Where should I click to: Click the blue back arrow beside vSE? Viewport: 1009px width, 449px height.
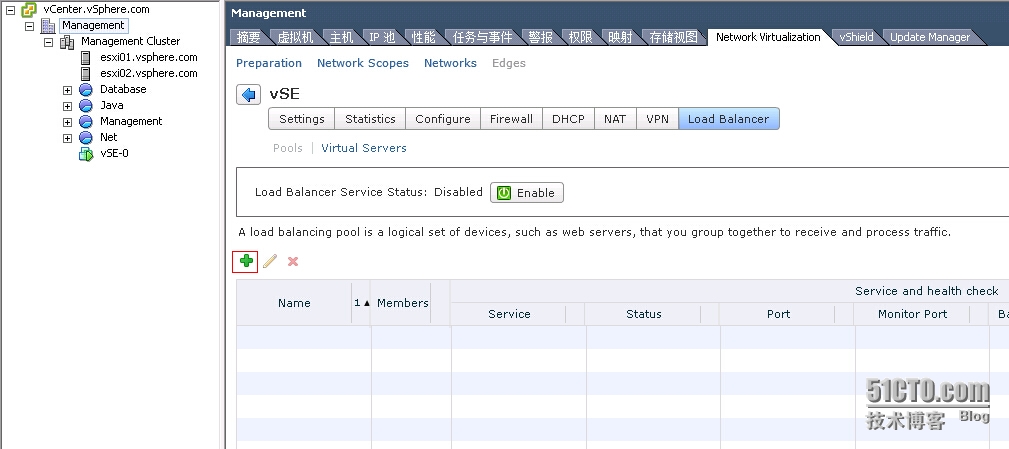point(248,95)
